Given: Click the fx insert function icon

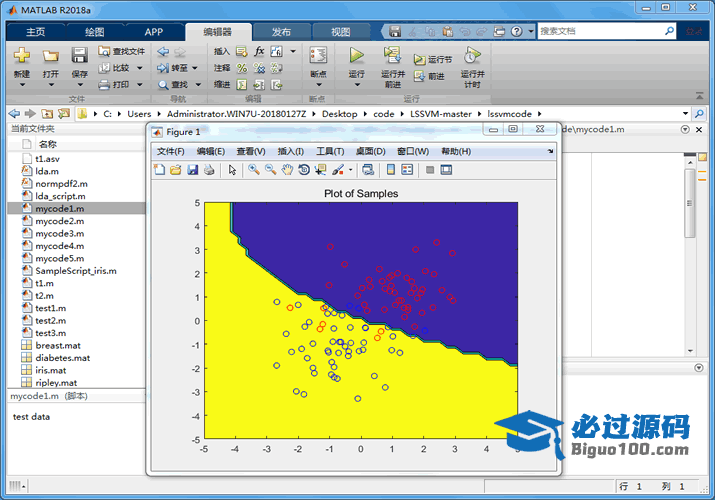Looking at the screenshot, I should click(x=259, y=51).
